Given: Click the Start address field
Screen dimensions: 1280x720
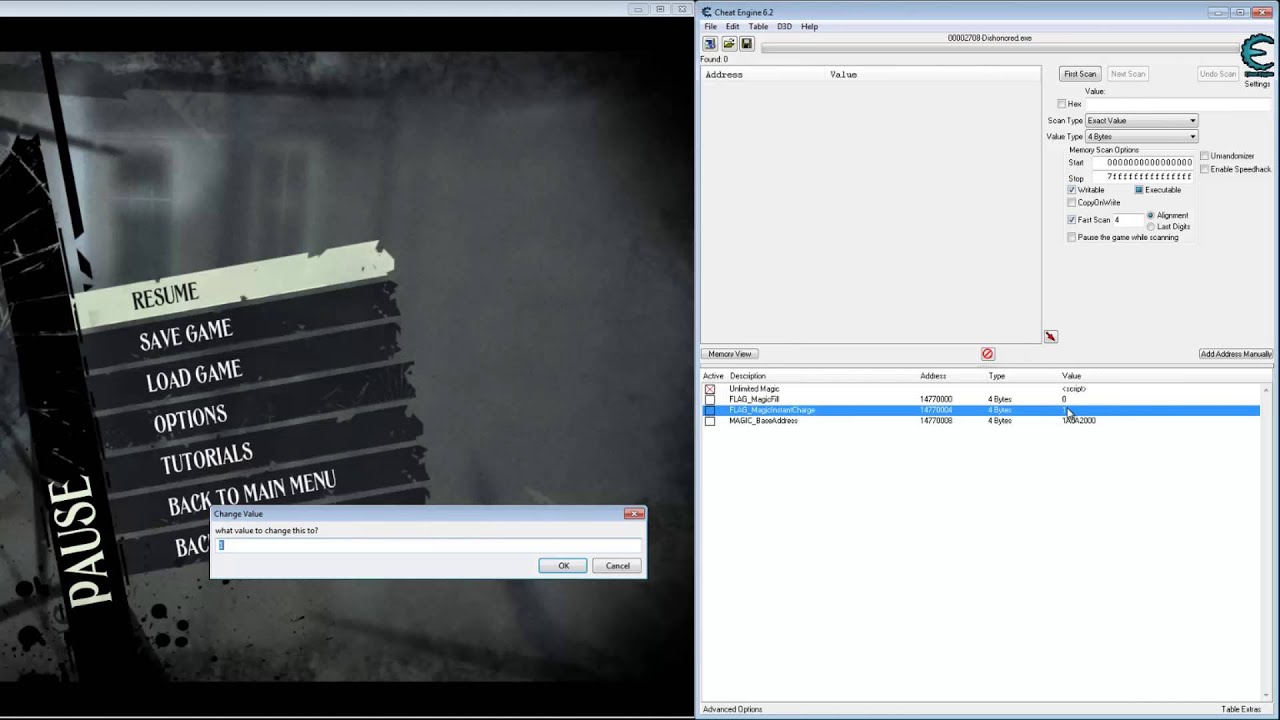Looking at the screenshot, I should 1144,162.
